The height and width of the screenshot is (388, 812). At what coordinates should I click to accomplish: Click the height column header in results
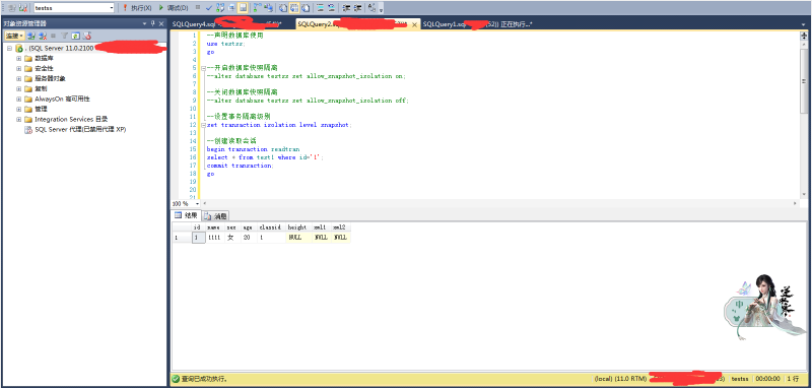click(x=298, y=227)
